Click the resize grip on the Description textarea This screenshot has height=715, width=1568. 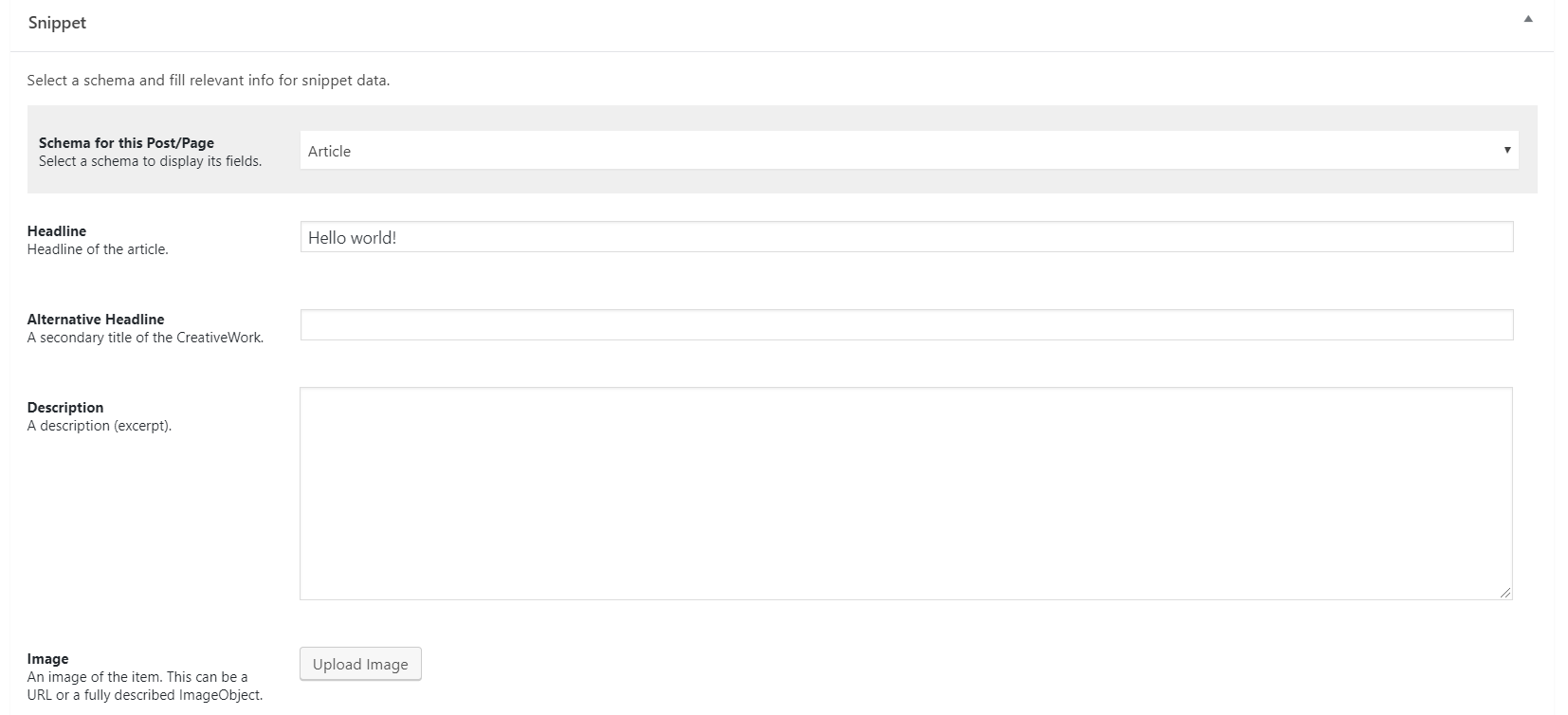pos(1505,593)
